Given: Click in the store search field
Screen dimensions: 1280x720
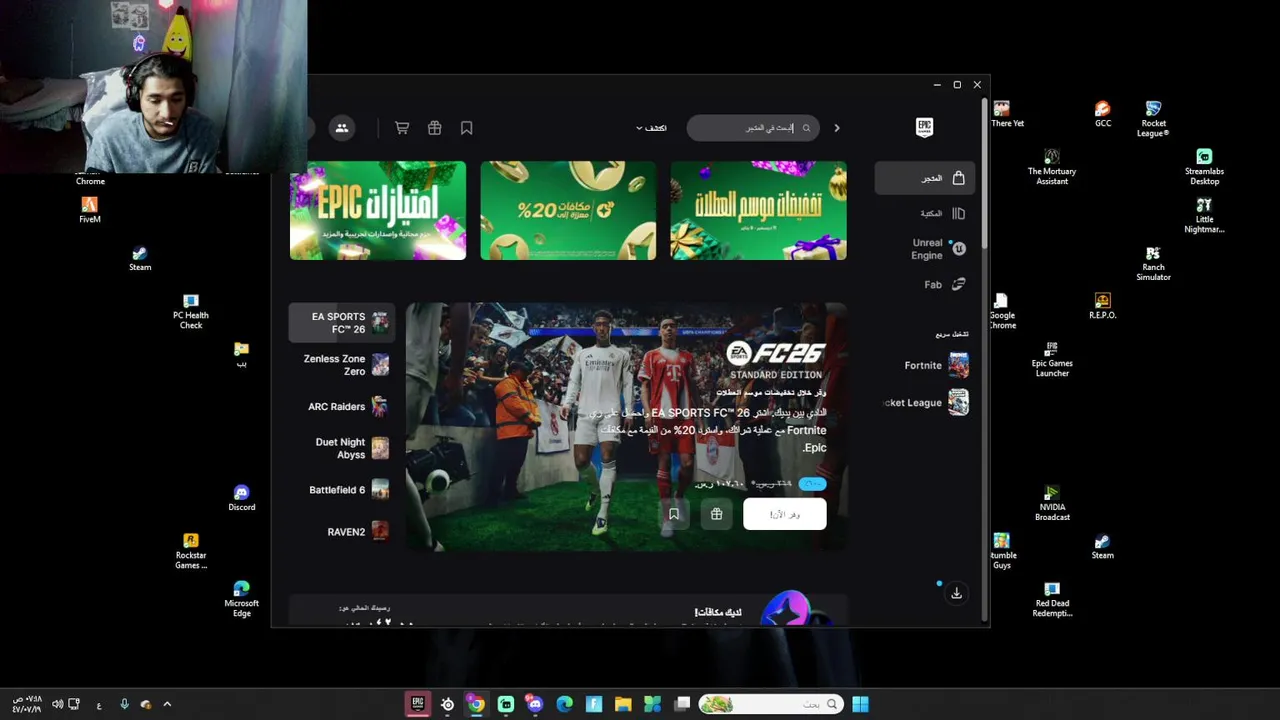Looking at the screenshot, I should (753, 128).
